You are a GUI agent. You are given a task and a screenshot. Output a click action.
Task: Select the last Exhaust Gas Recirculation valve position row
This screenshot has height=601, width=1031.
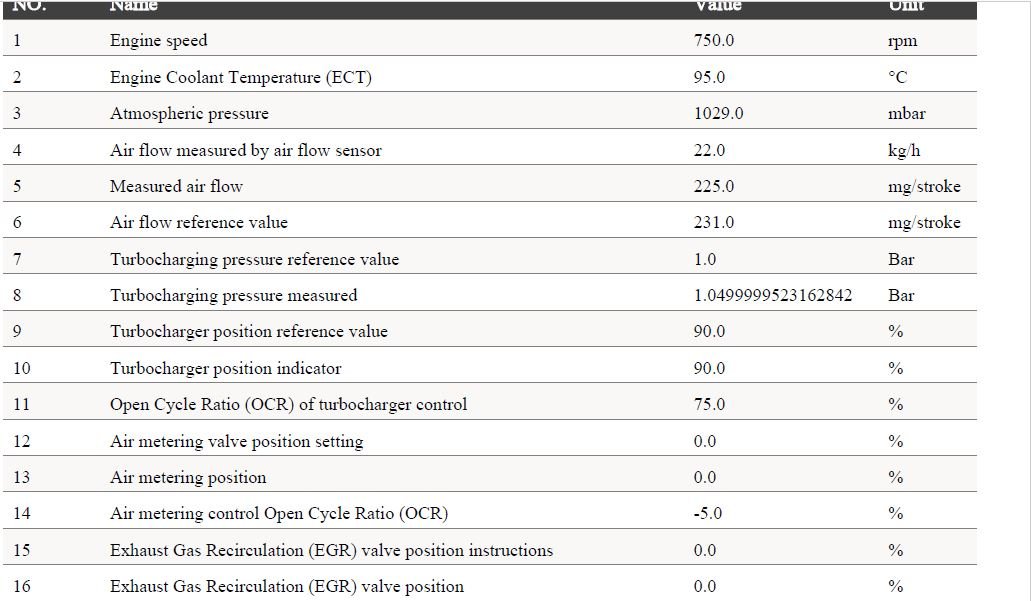[x=490, y=586]
